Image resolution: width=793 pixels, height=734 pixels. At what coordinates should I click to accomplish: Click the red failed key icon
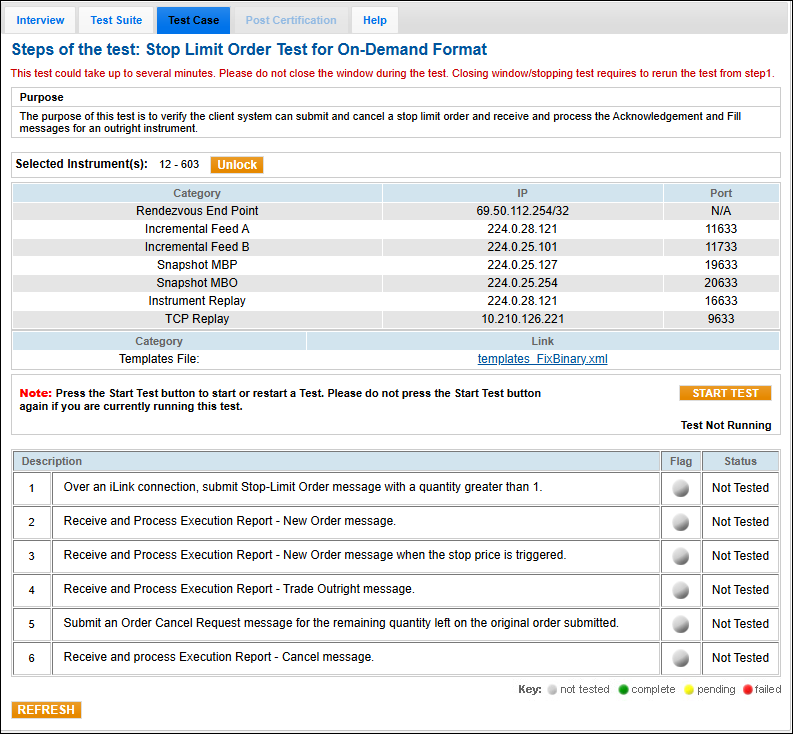[x=746, y=690]
